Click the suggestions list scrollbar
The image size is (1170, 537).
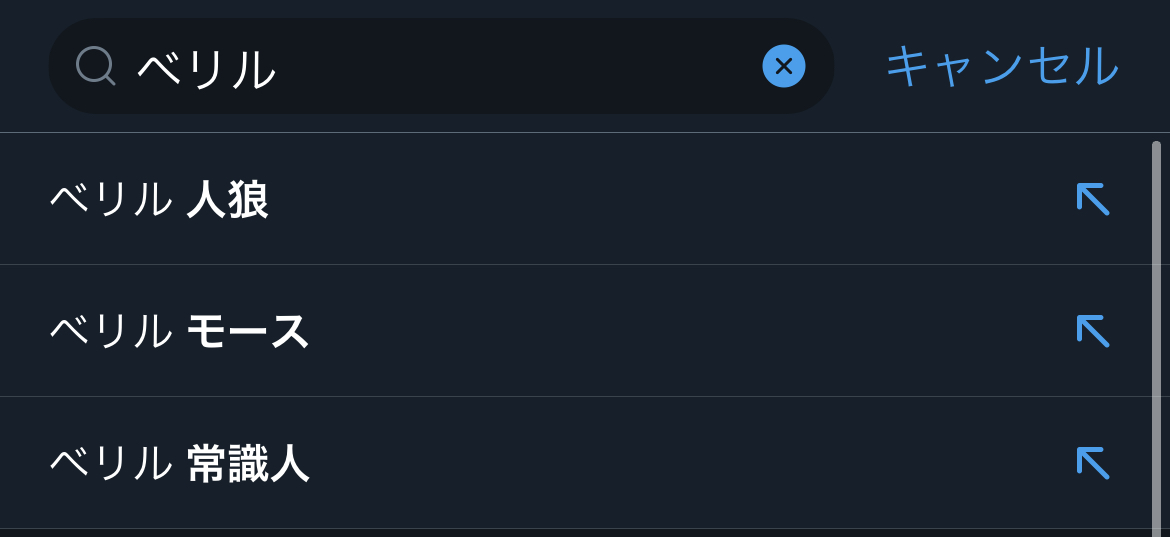pos(1156,330)
